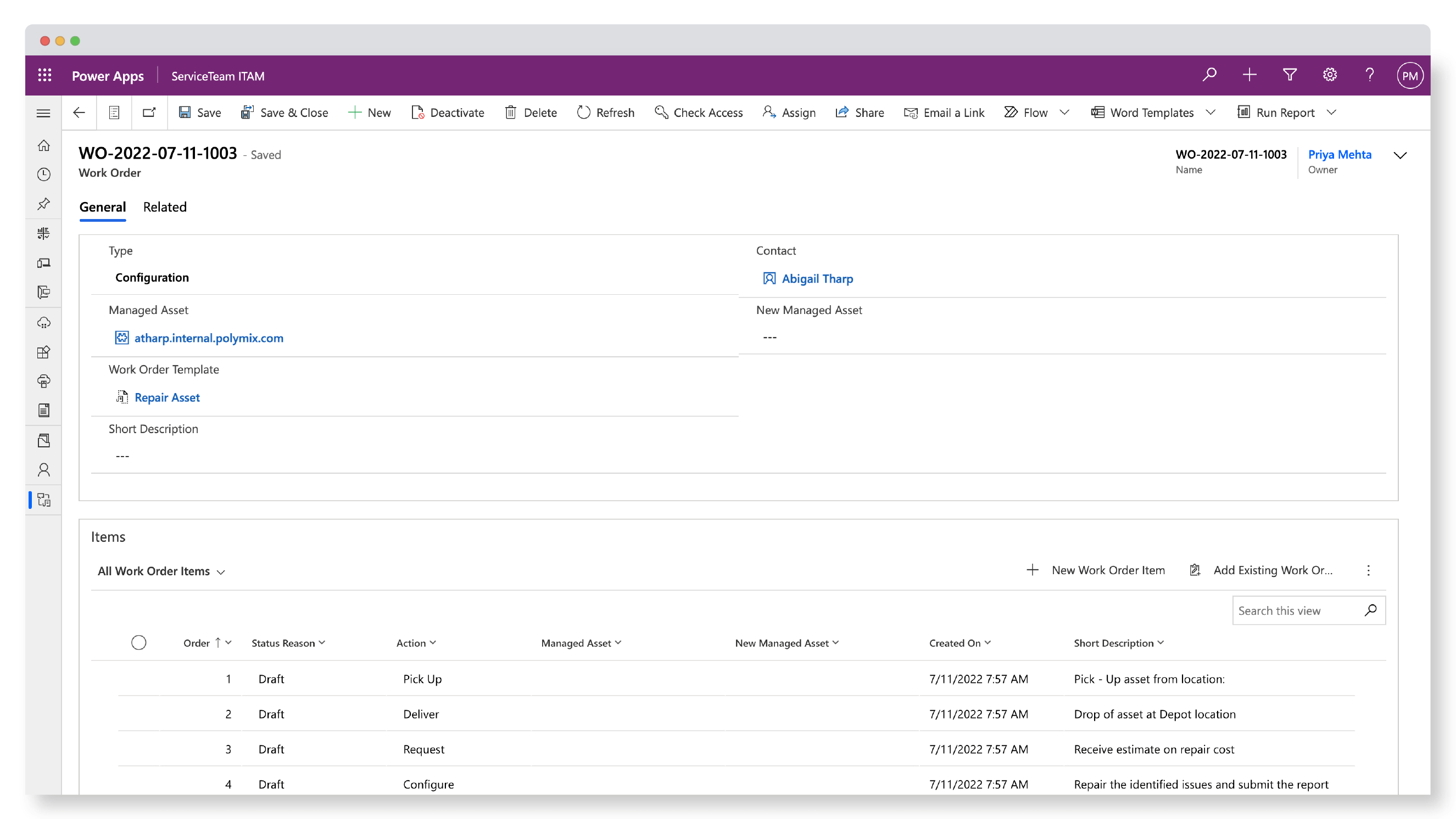Screen dimensions: 1456x819
Task: Refresh the record
Action: [x=605, y=113]
